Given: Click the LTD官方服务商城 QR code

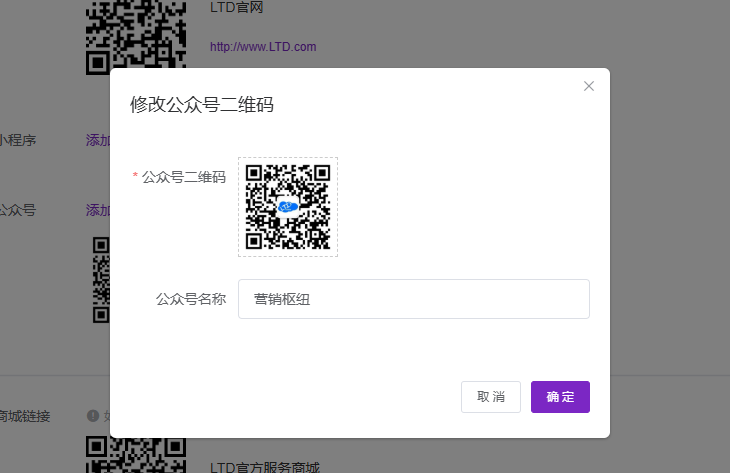Looking at the screenshot, I should pyautogui.click(x=136, y=454).
